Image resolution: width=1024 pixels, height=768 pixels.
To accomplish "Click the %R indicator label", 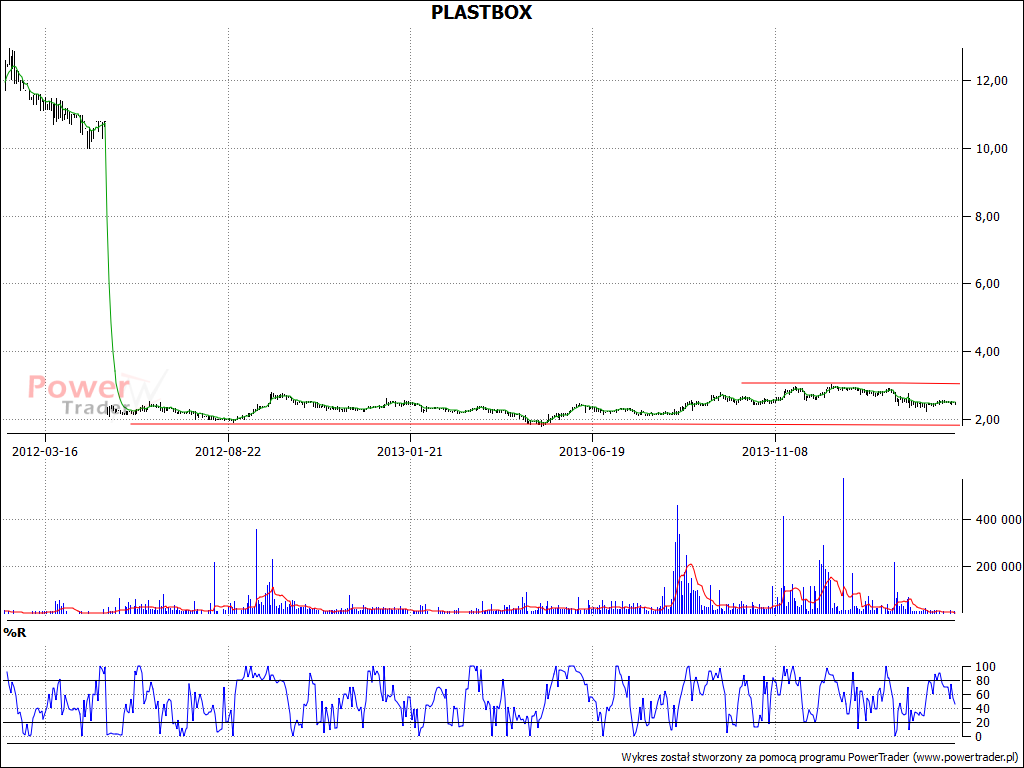I will pyautogui.click(x=15, y=632).
